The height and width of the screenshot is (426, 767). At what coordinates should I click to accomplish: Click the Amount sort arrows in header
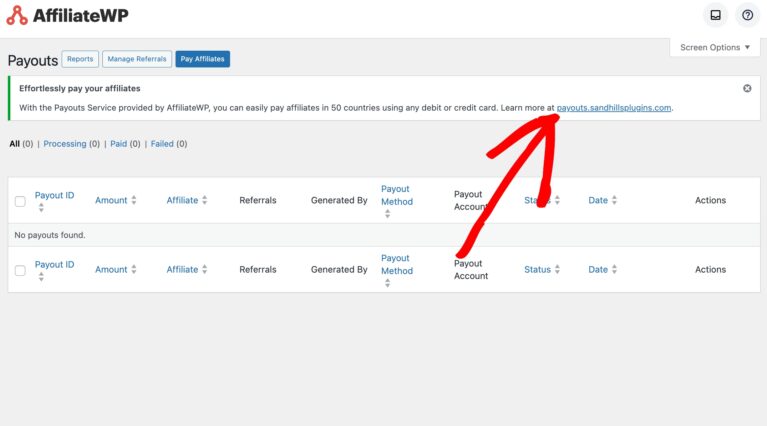tap(134, 200)
